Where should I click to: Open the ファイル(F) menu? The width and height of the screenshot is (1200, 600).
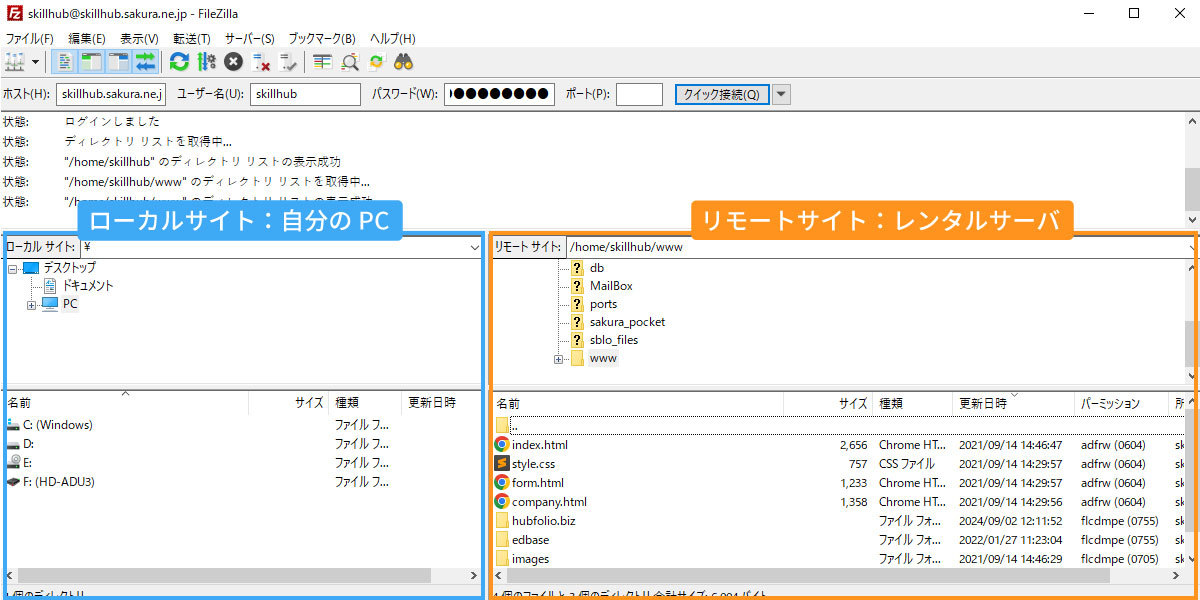29,38
